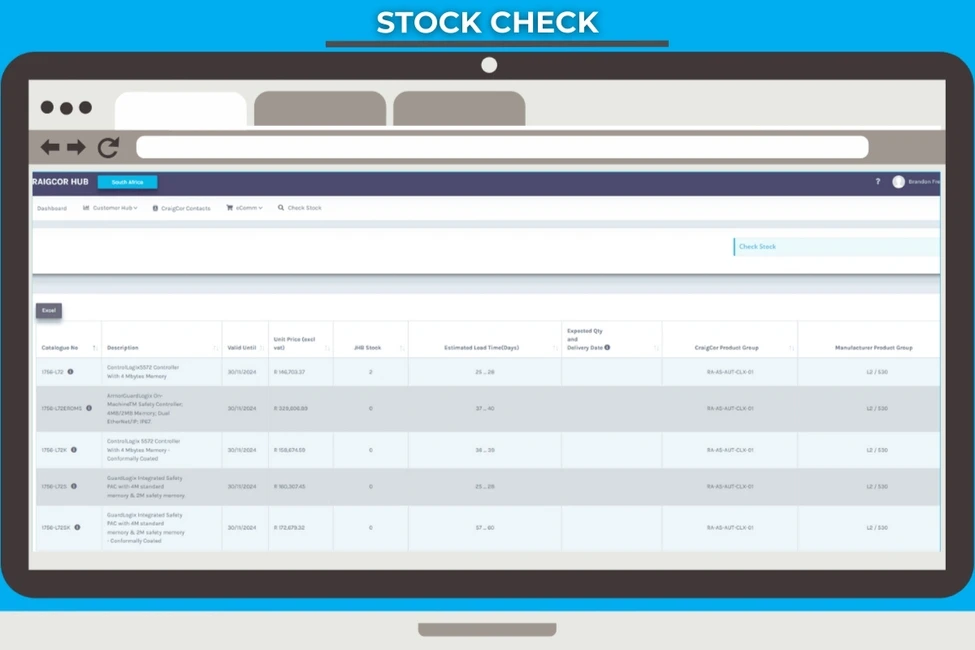Click lead time value 37 .. 40

[485, 409]
